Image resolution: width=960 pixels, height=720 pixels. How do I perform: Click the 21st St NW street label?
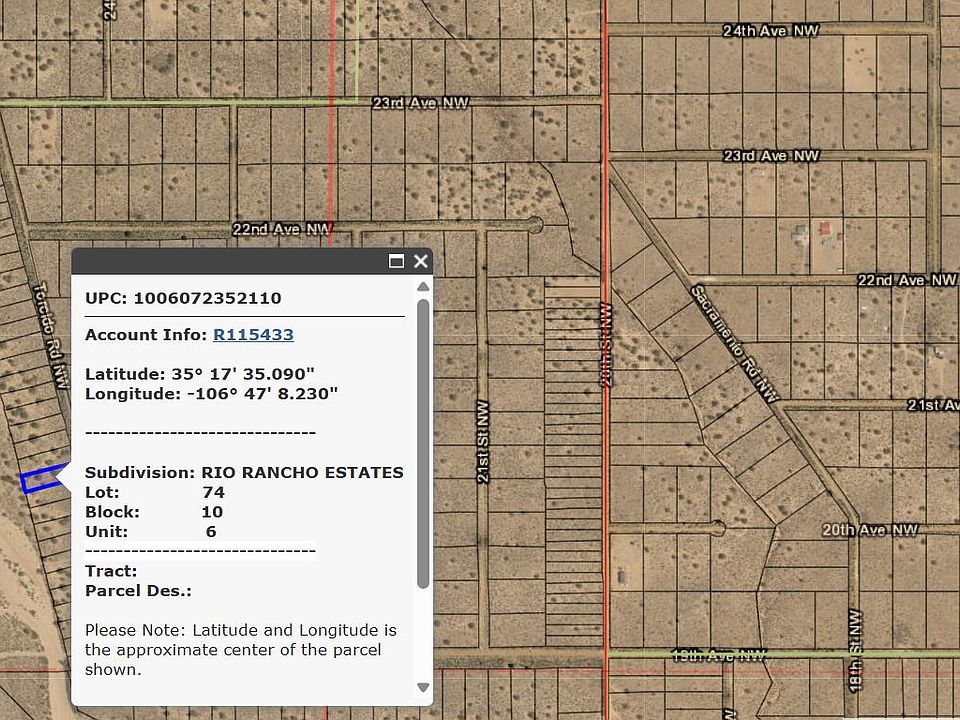click(x=484, y=443)
